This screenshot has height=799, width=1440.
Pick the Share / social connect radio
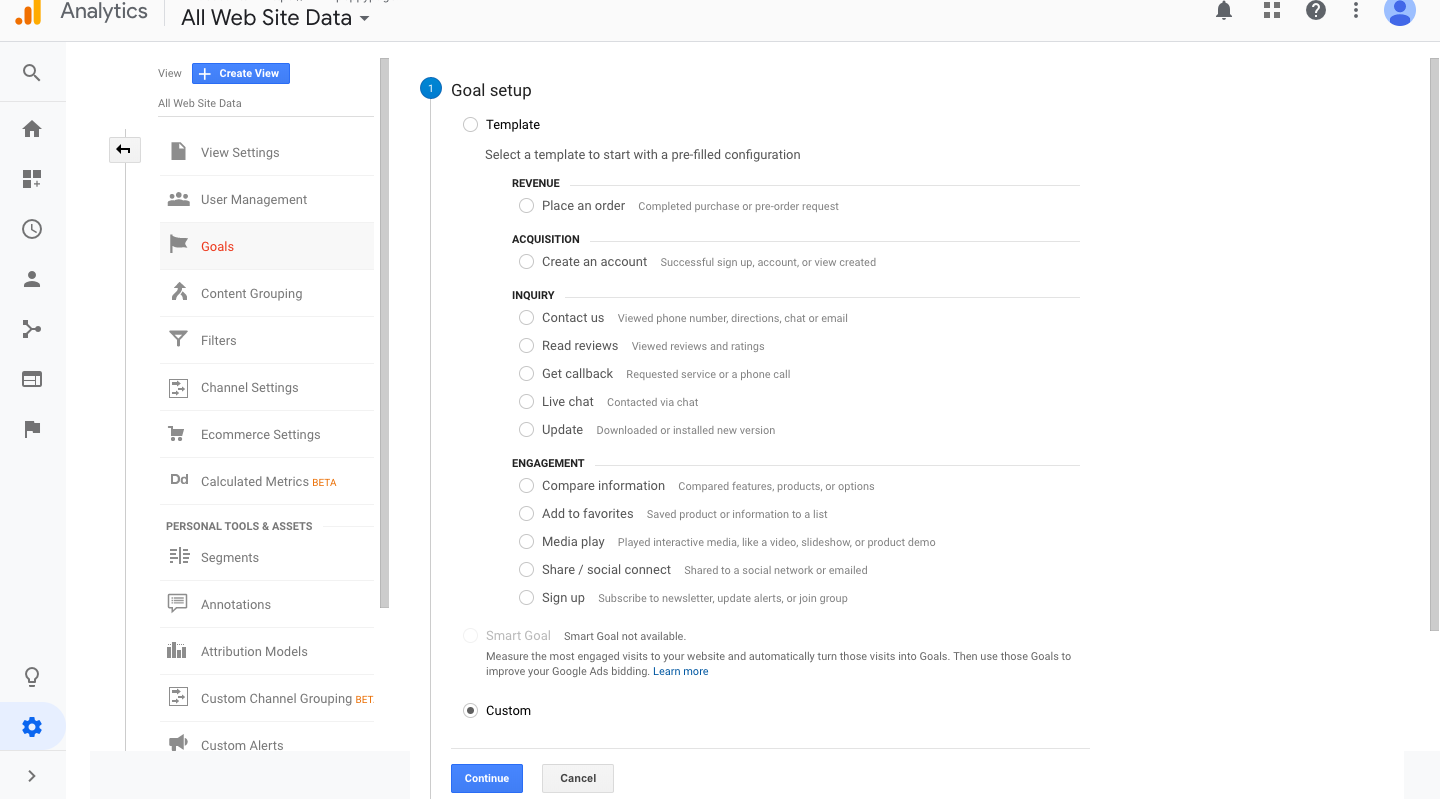(526, 570)
